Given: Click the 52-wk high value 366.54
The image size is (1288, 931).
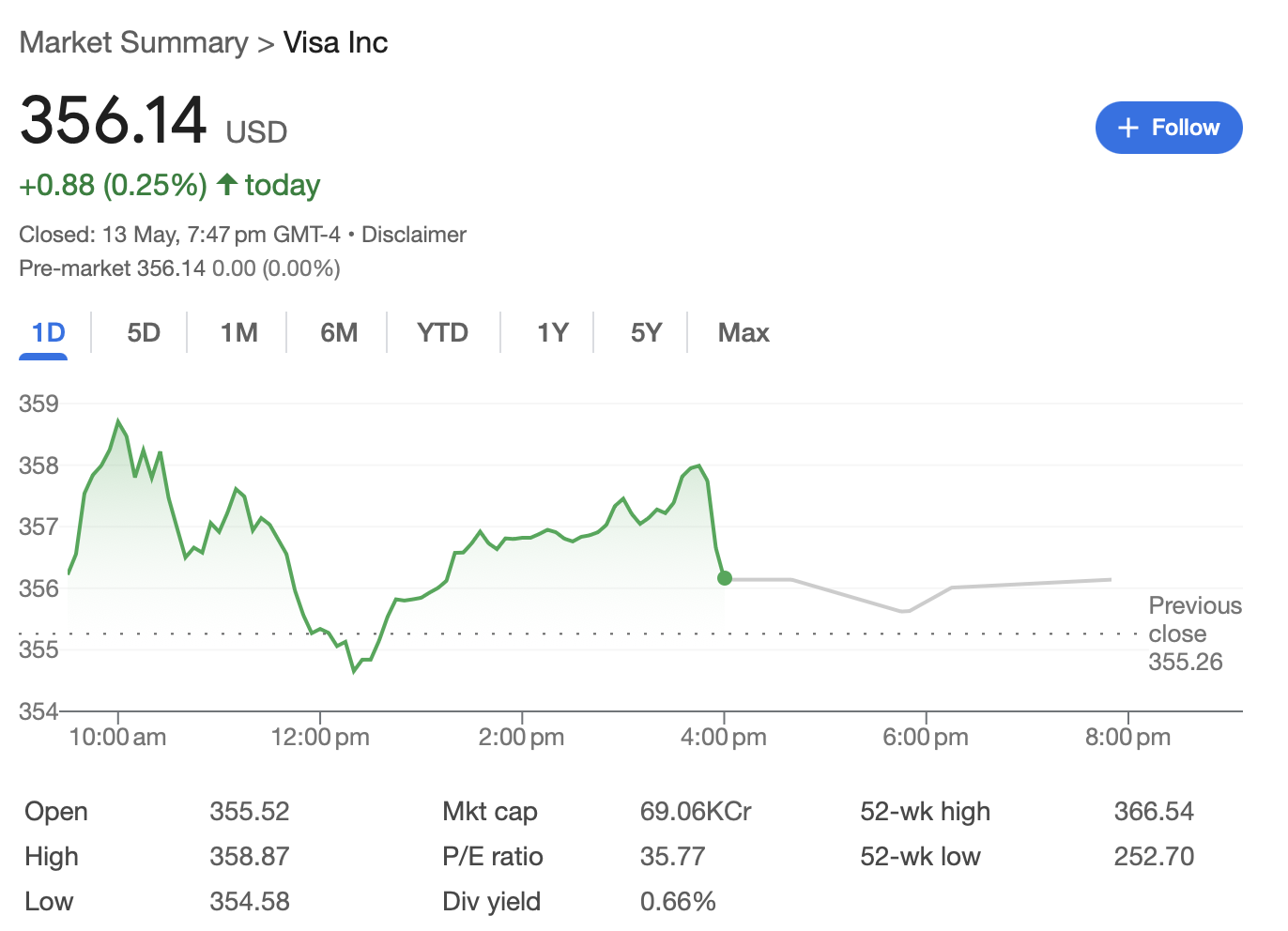Looking at the screenshot, I should click(1154, 811).
